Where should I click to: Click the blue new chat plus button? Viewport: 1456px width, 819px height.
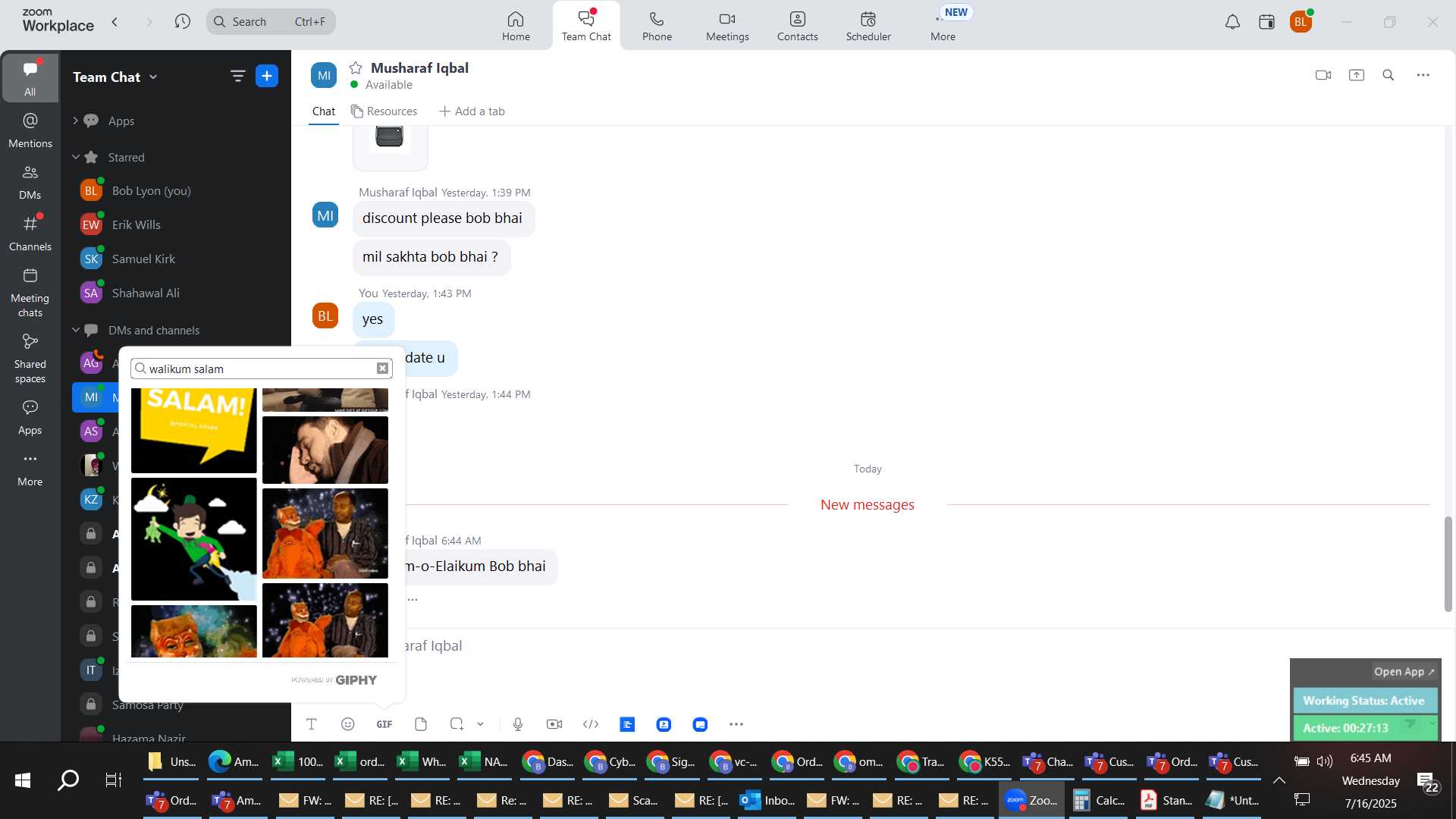[x=267, y=76]
